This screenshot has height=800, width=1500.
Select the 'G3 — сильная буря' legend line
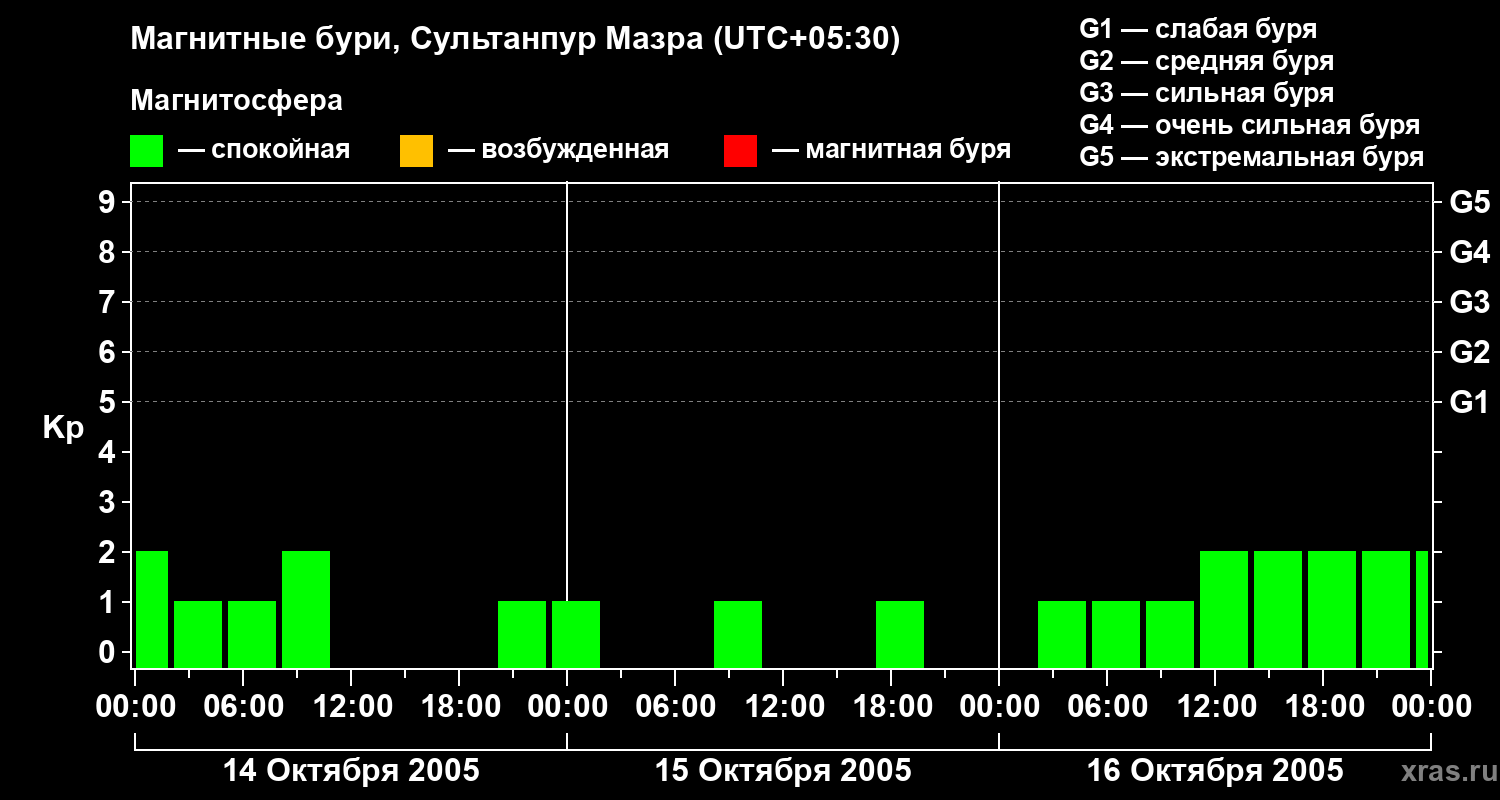tap(1206, 93)
